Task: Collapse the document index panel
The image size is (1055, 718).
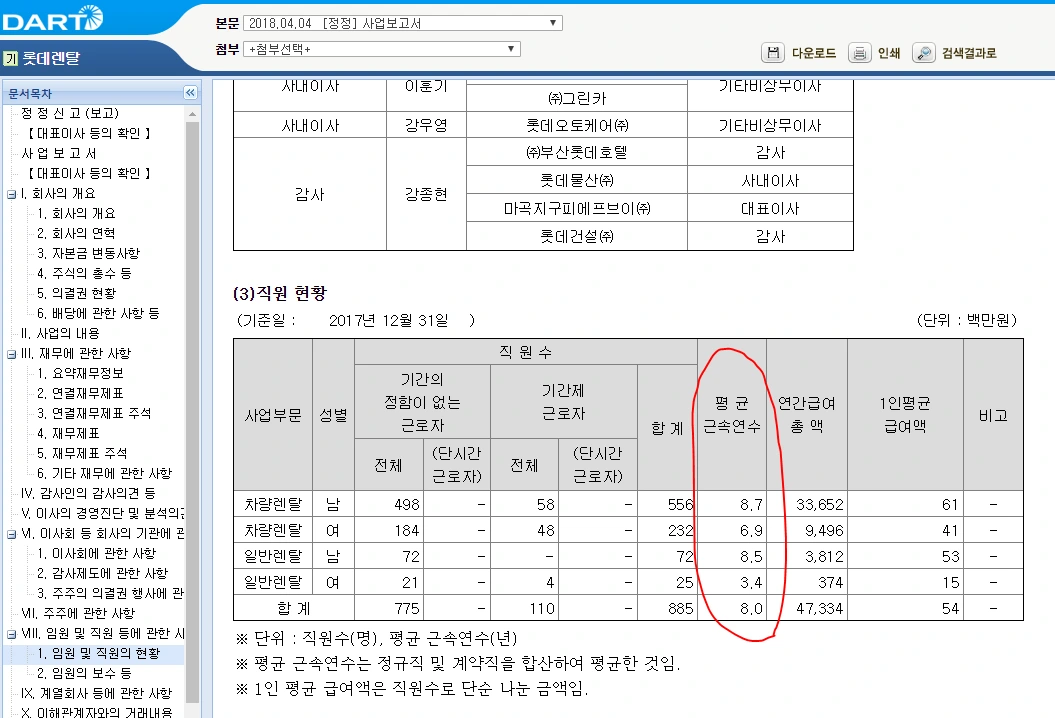Action: click(190, 93)
